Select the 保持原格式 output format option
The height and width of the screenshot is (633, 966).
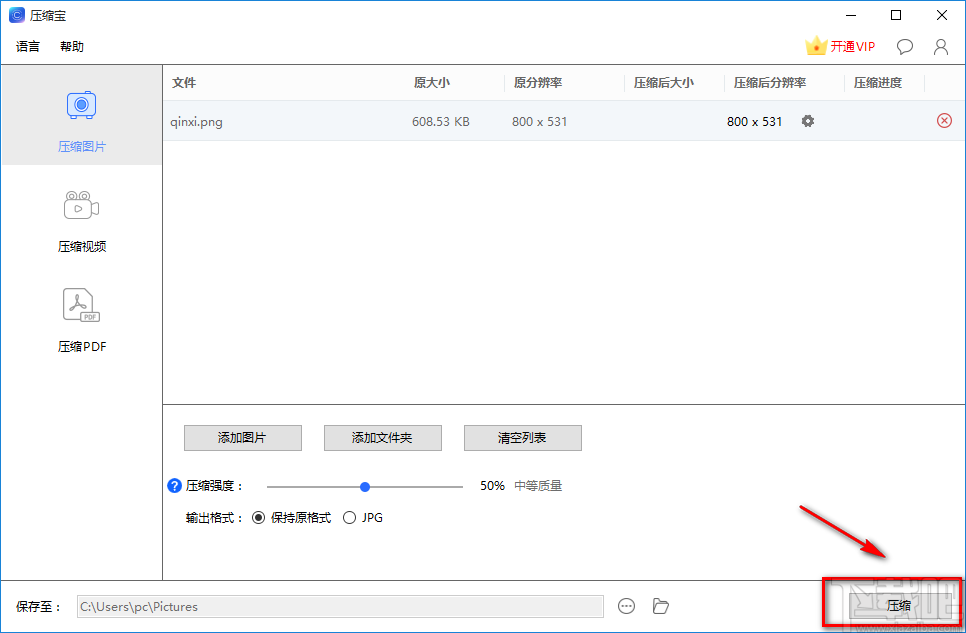click(259, 517)
